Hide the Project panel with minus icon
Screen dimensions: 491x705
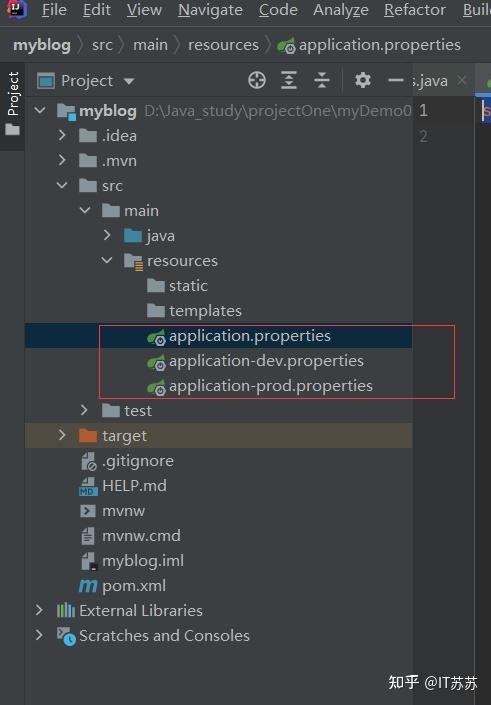point(396,80)
